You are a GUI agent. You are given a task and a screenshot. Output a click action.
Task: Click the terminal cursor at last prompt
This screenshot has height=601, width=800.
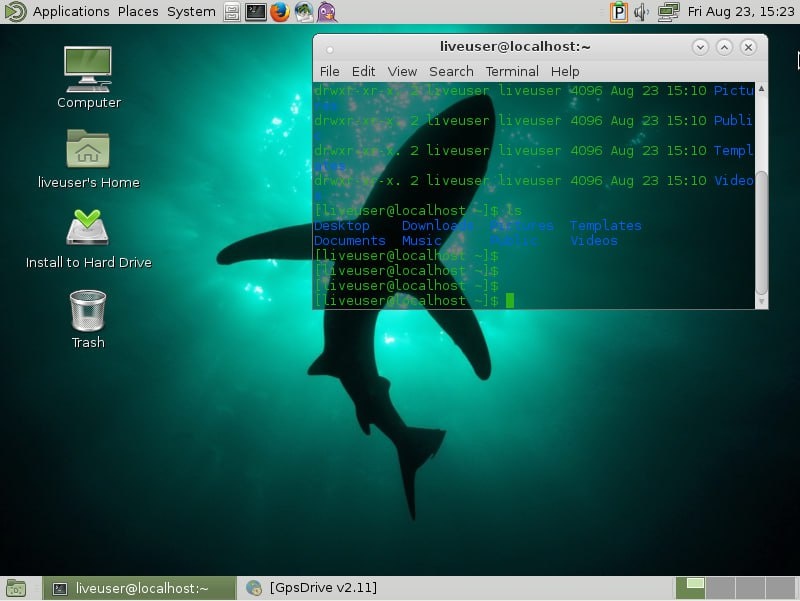click(510, 301)
